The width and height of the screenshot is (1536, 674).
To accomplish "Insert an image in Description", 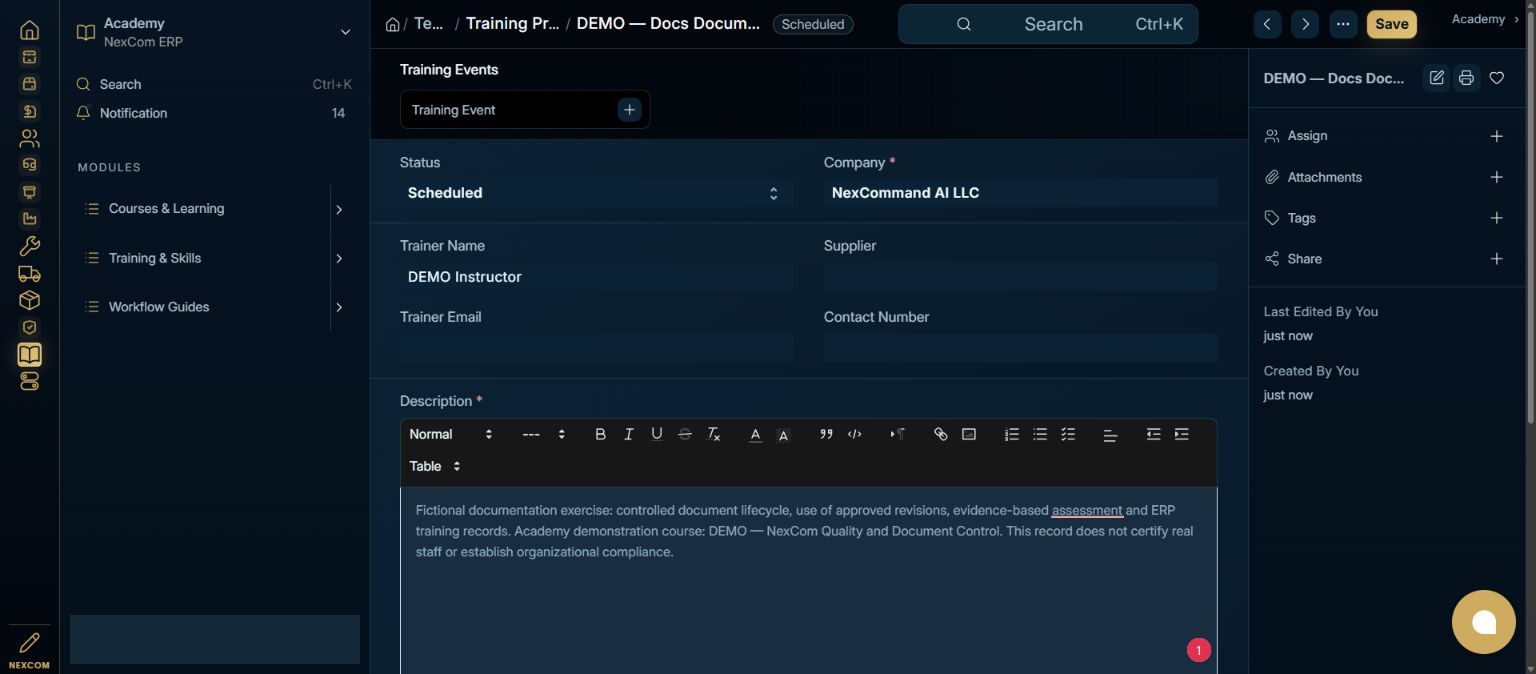I will pyautogui.click(x=968, y=434).
